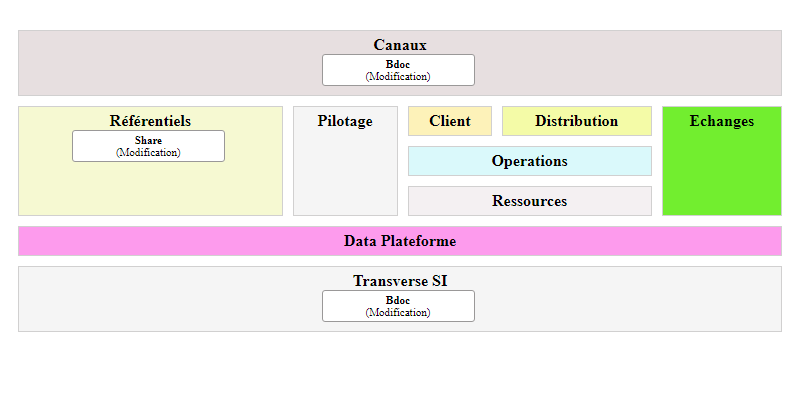The image size is (800, 400).
Task: Select the Bdoc title in Canaux card
Action: click(398, 64)
